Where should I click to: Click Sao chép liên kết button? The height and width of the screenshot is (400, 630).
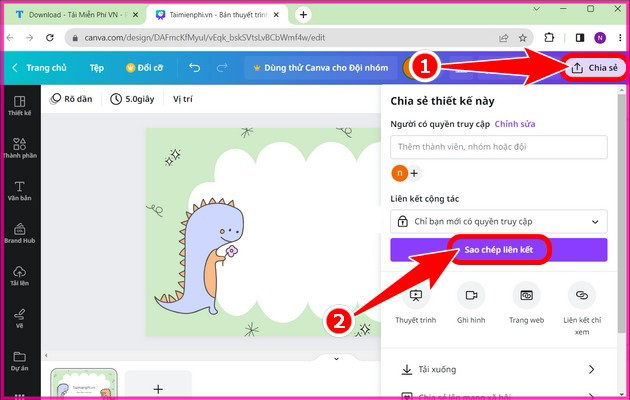pyautogui.click(x=499, y=250)
